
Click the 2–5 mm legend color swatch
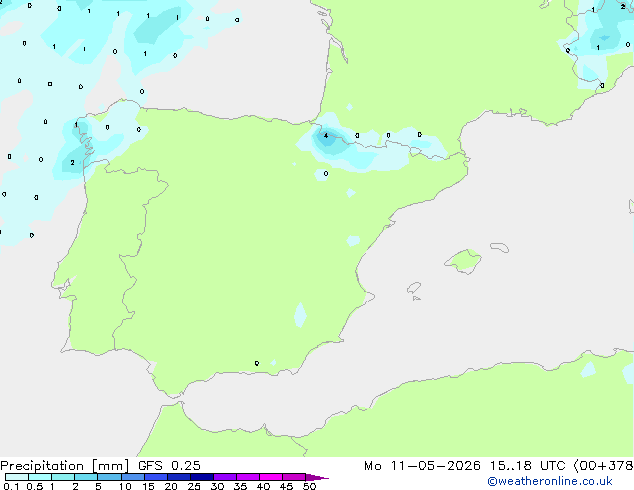click(x=86, y=477)
